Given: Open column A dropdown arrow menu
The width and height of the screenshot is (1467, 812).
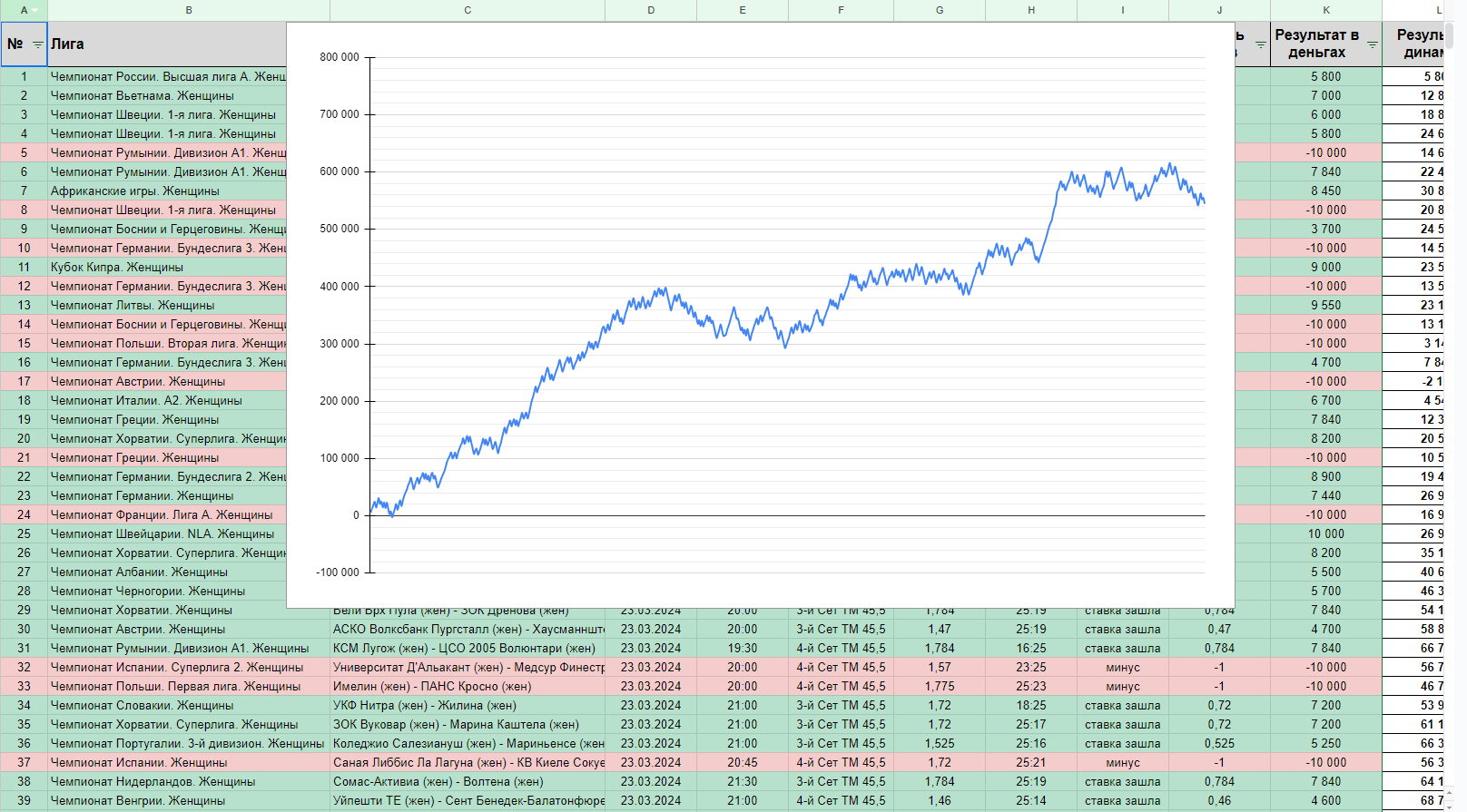Looking at the screenshot, I should point(35,10).
